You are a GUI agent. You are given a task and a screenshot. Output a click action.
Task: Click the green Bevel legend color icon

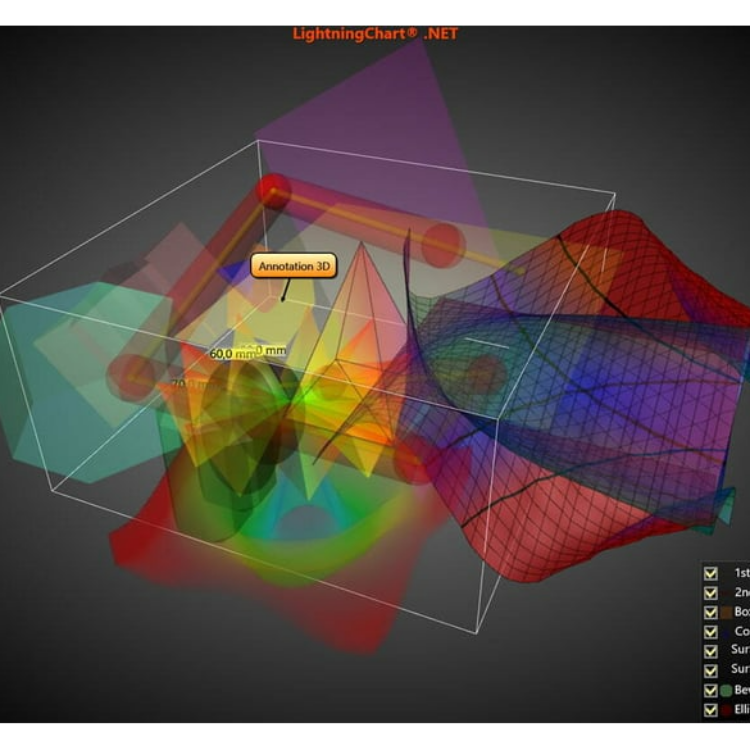click(x=727, y=690)
